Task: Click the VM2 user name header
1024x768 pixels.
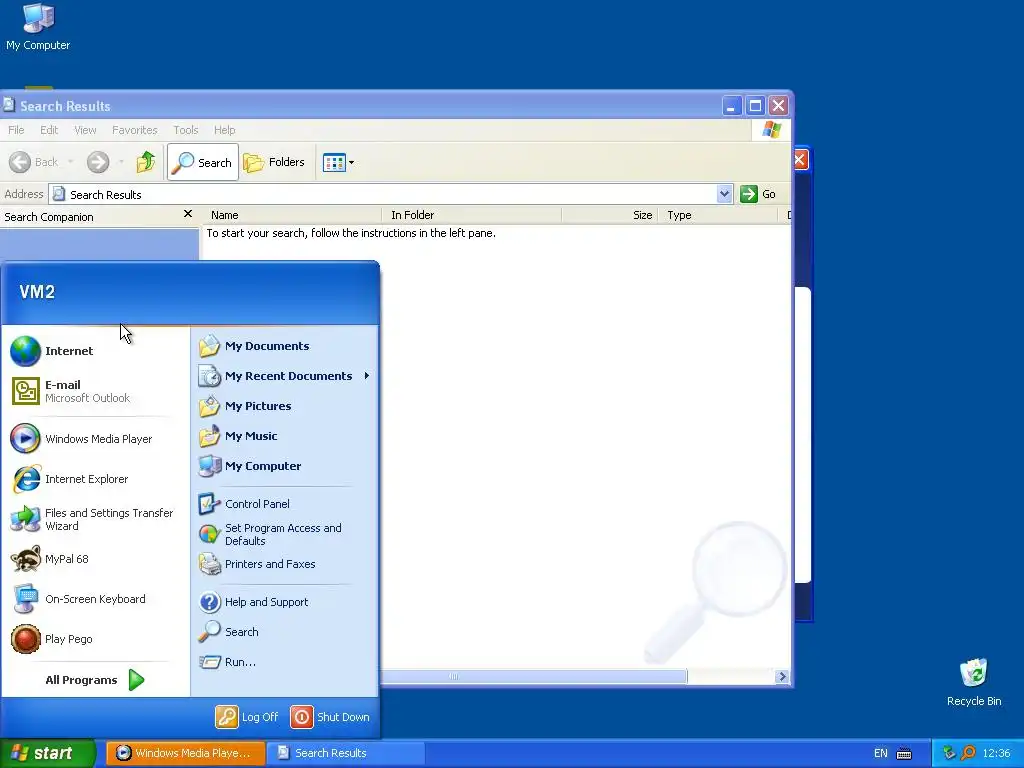Action: (37, 292)
